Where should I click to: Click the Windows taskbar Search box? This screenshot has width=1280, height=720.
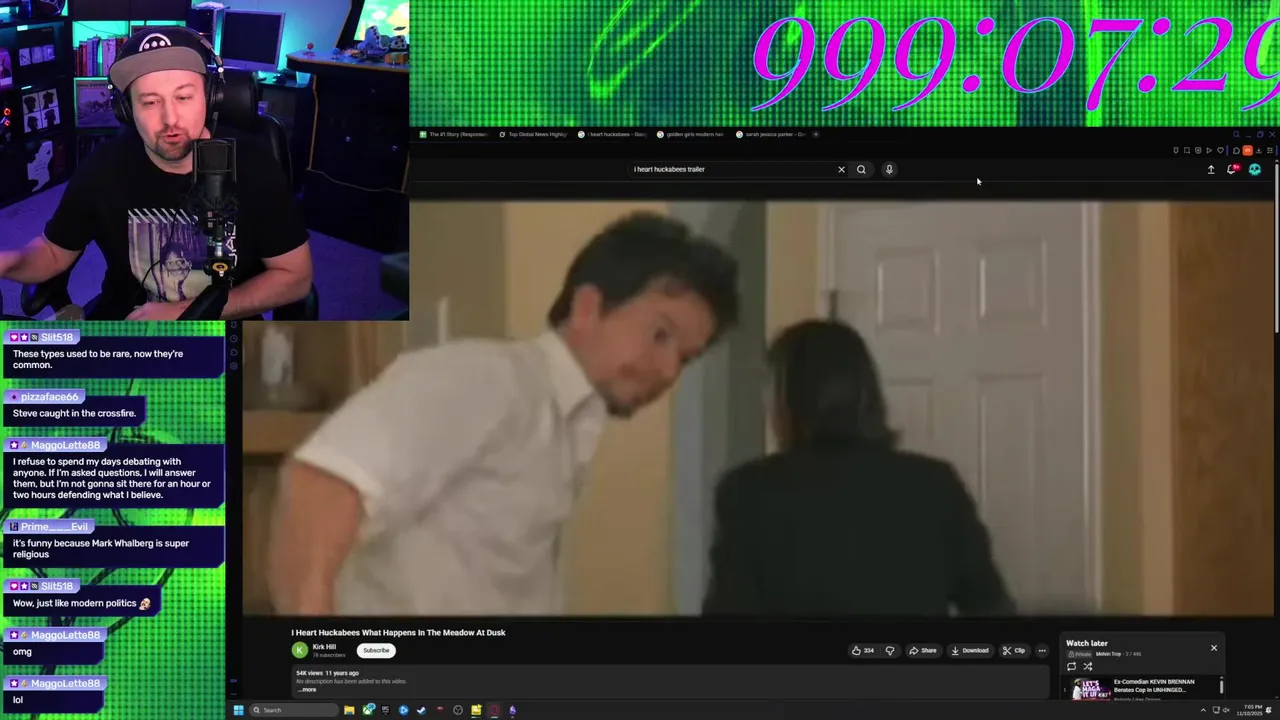pos(294,710)
